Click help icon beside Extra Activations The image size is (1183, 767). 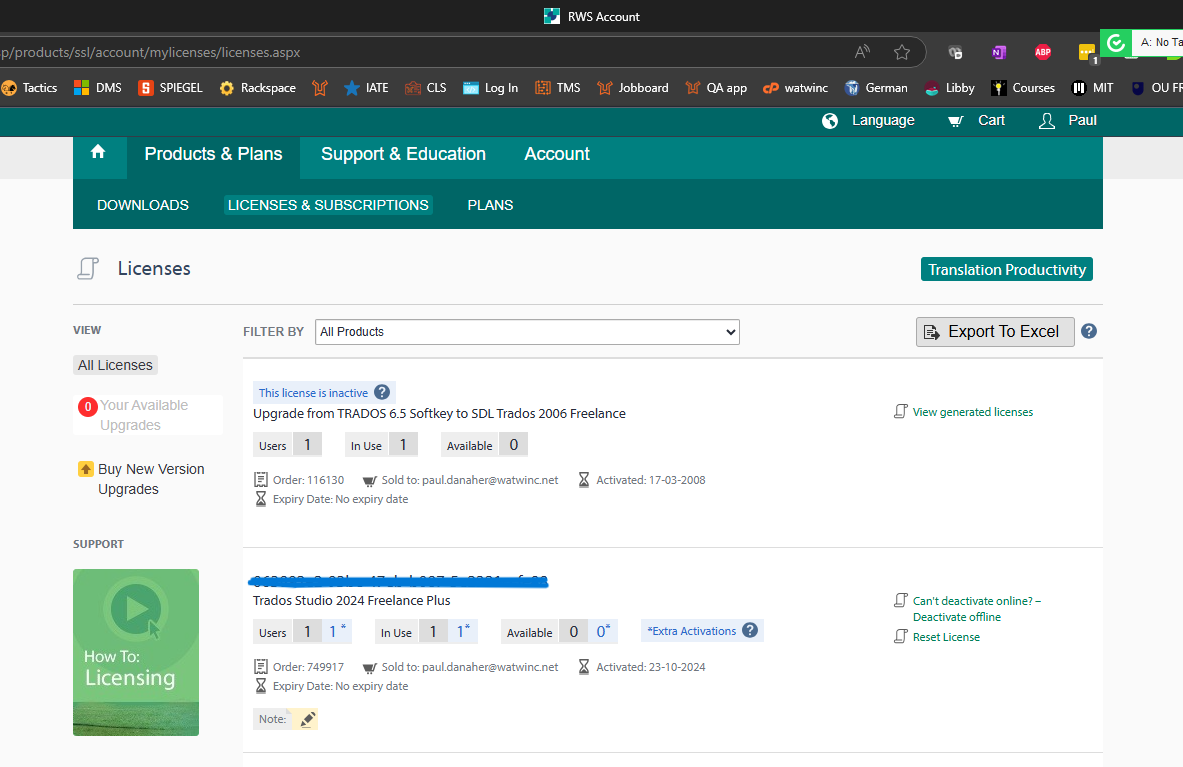pos(750,630)
